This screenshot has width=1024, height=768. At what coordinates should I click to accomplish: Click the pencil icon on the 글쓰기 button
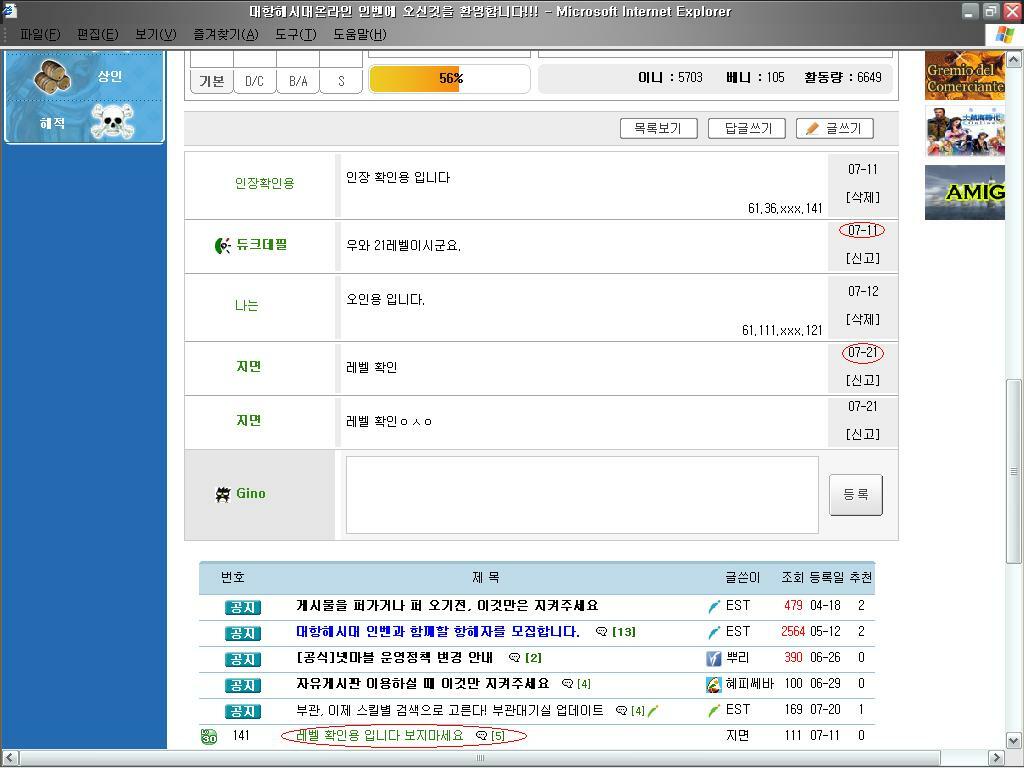point(812,128)
